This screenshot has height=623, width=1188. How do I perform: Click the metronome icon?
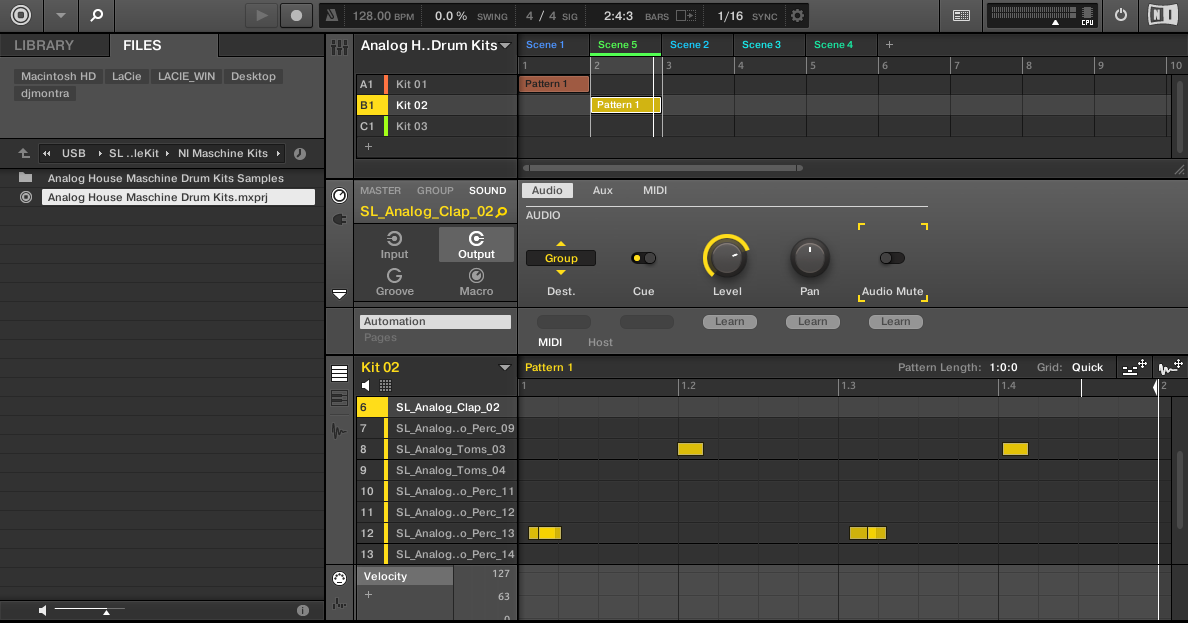click(x=332, y=15)
